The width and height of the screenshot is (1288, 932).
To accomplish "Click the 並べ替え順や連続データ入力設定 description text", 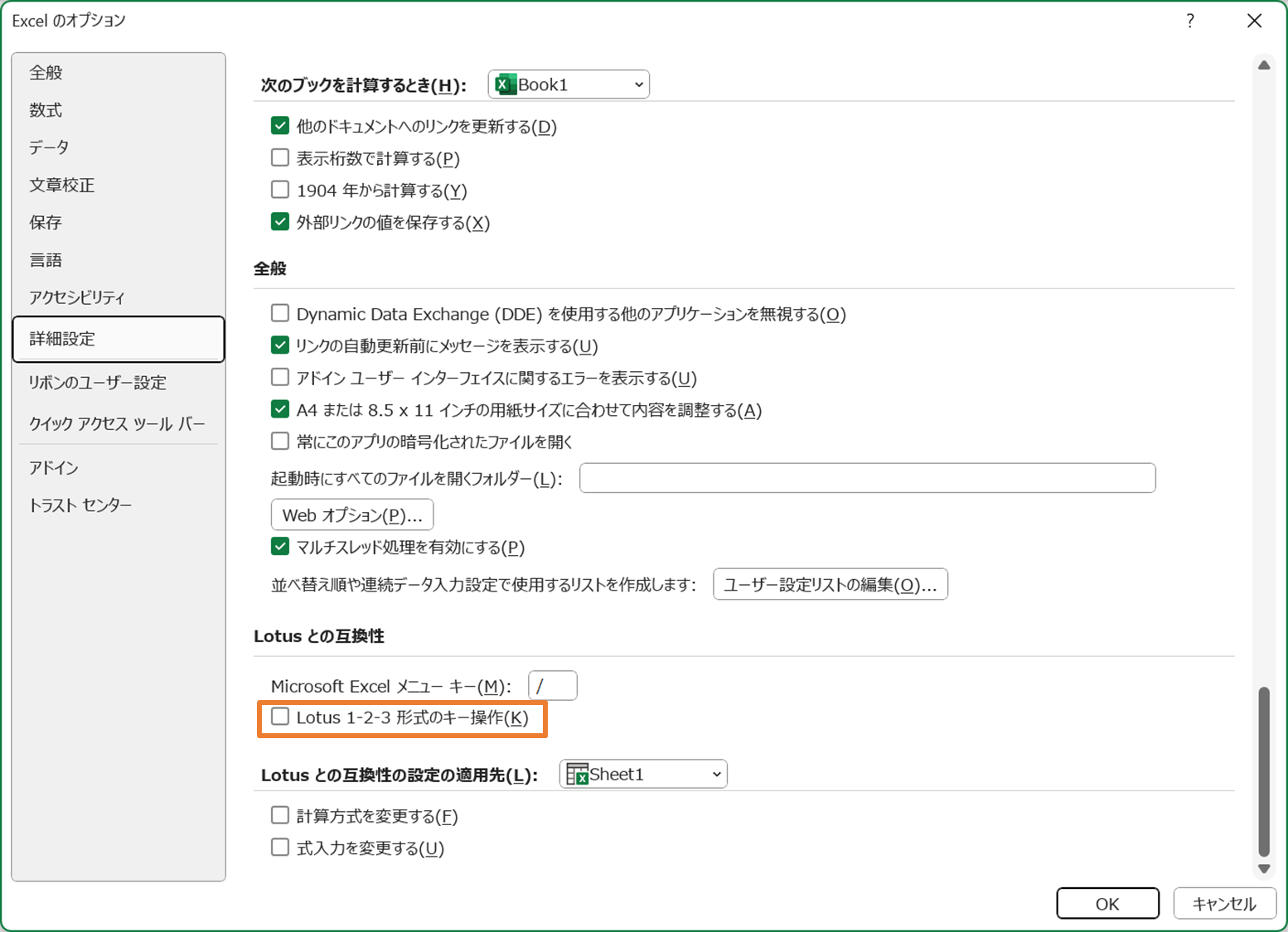I will [483, 585].
